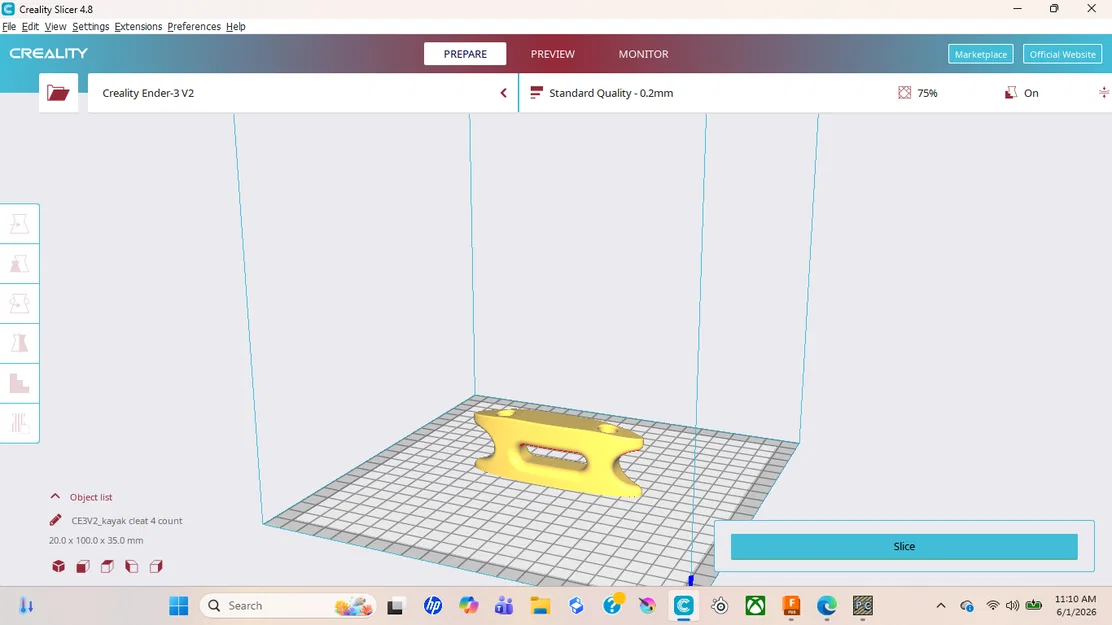Image resolution: width=1112 pixels, height=625 pixels.
Task: Select CE3V2_kayak cleat 4 count object
Action: click(127, 521)
